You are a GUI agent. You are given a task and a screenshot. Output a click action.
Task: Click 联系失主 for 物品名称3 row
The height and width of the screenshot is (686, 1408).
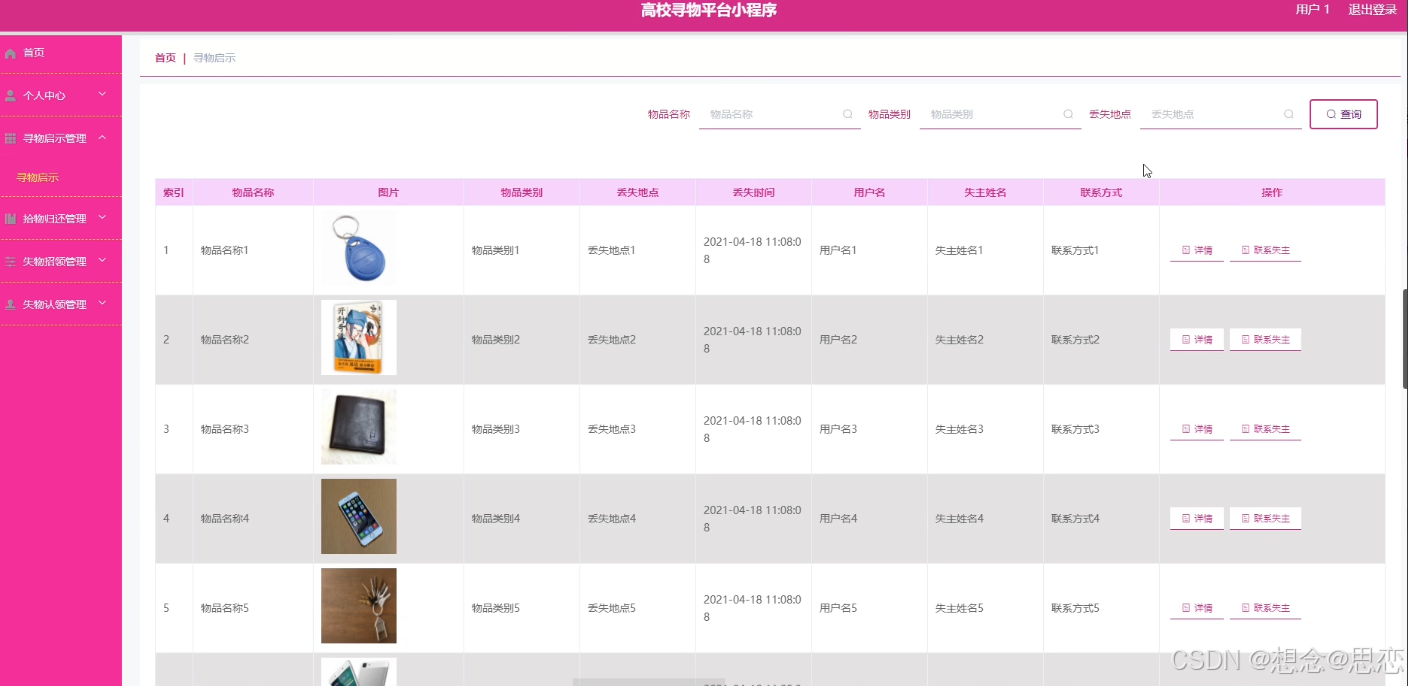1265,430
